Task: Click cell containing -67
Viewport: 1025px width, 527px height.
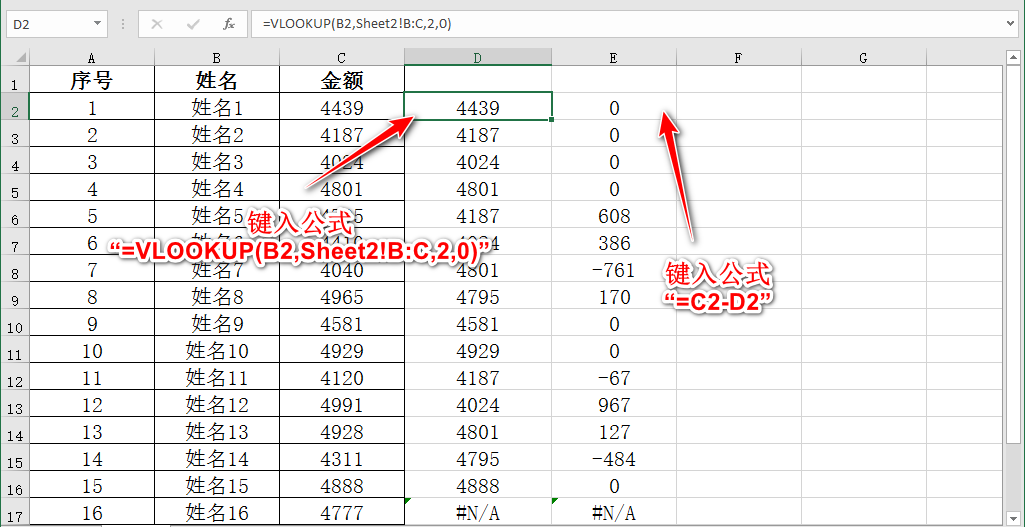Action: click(x=614, y=378)
